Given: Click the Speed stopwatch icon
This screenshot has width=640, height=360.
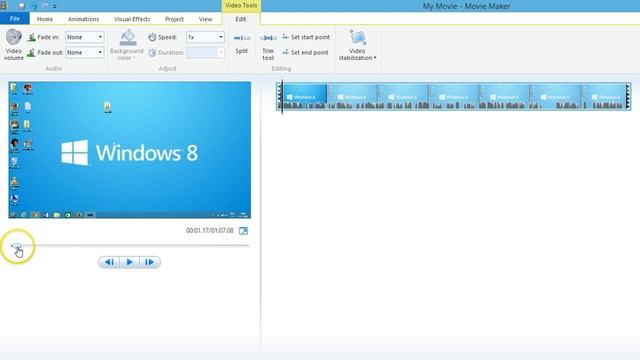Looking at the screenshot, I should pyautogui.click(x=152, y=37).
